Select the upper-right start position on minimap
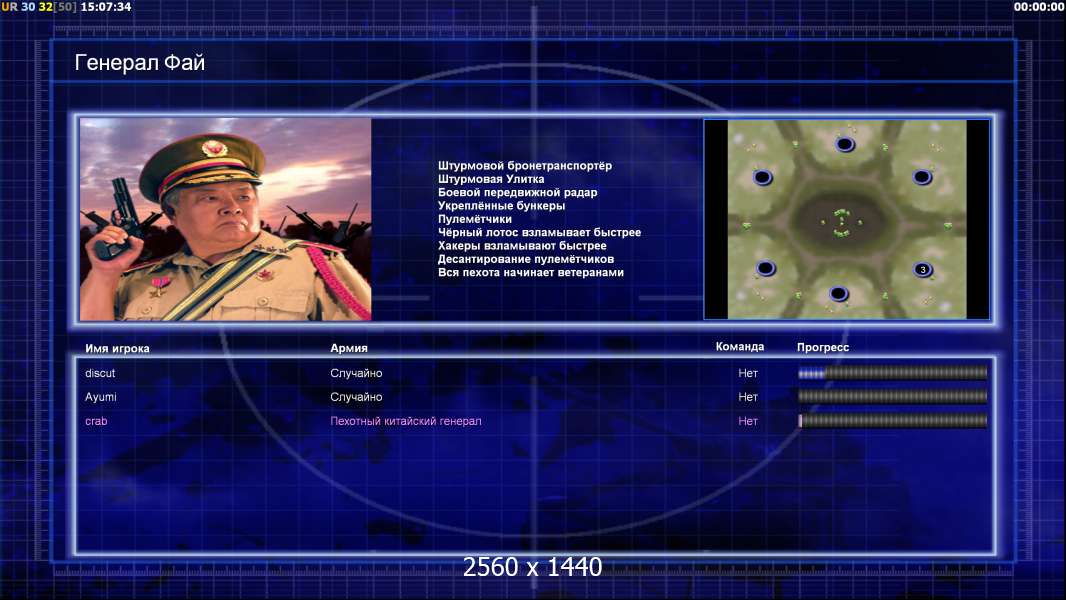 coord(922,177)
